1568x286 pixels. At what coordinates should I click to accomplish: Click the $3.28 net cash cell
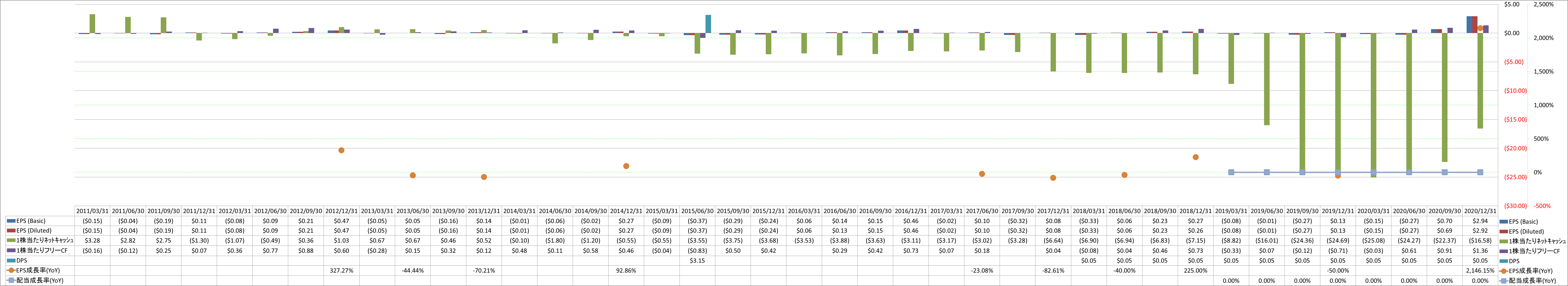coord(92,241)
